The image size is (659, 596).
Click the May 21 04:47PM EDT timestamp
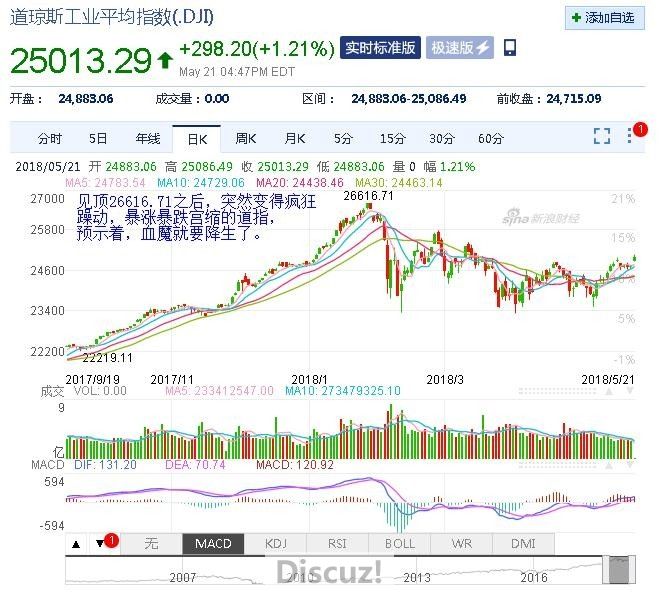pyautogui.click(x=237, y=72)
